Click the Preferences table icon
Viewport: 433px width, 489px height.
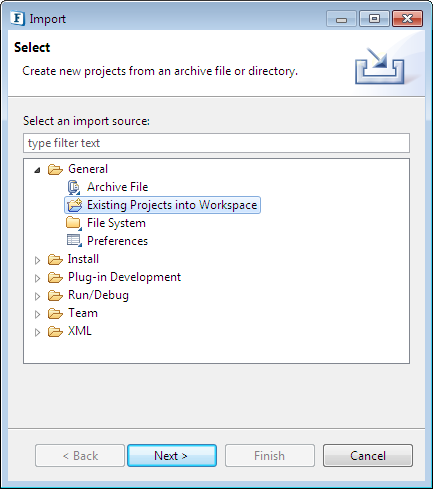[74, 241]
